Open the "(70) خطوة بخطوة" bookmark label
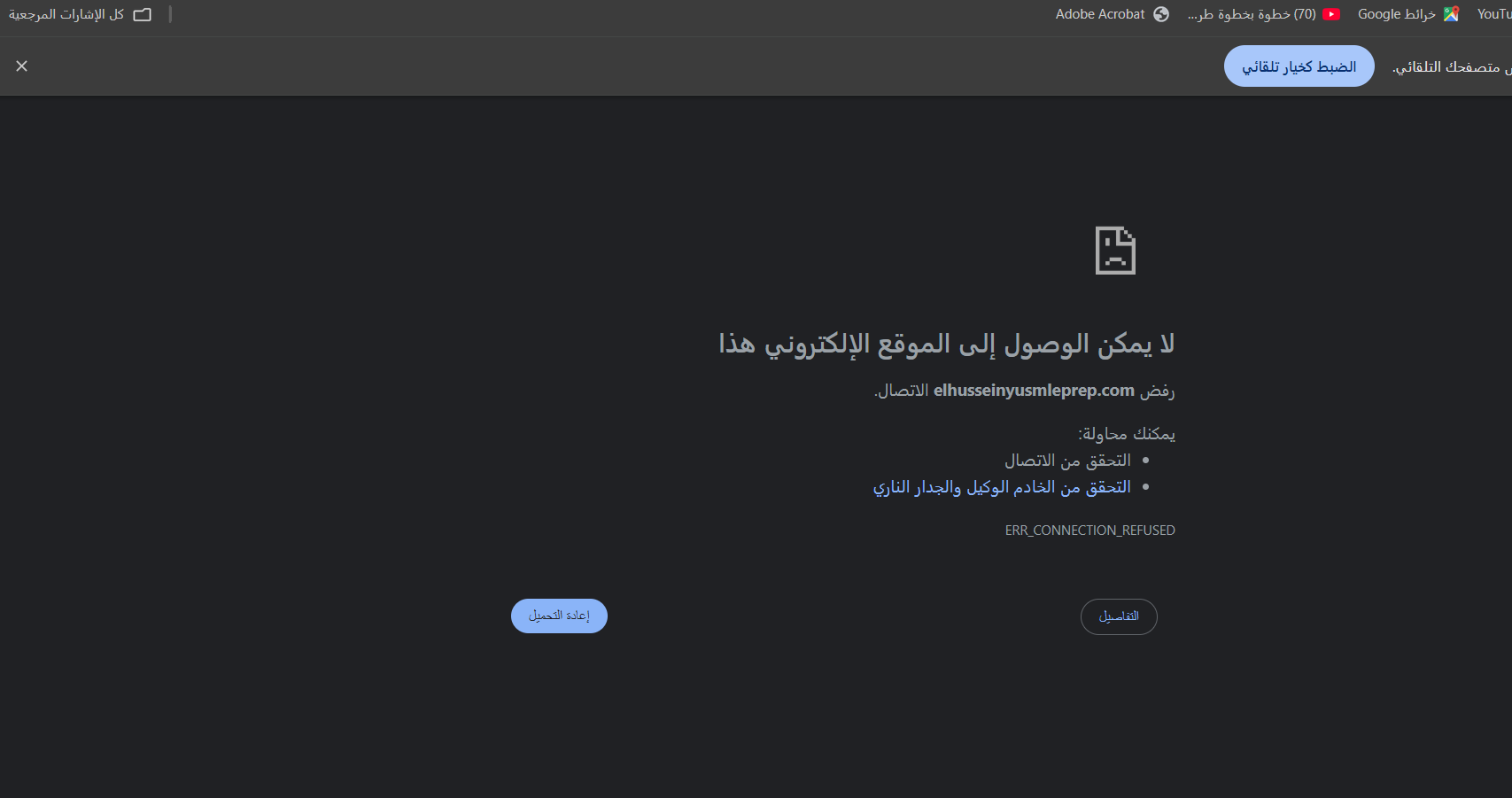The width and height of the screenshot is (1512, 798). (x=1252, y=14)
